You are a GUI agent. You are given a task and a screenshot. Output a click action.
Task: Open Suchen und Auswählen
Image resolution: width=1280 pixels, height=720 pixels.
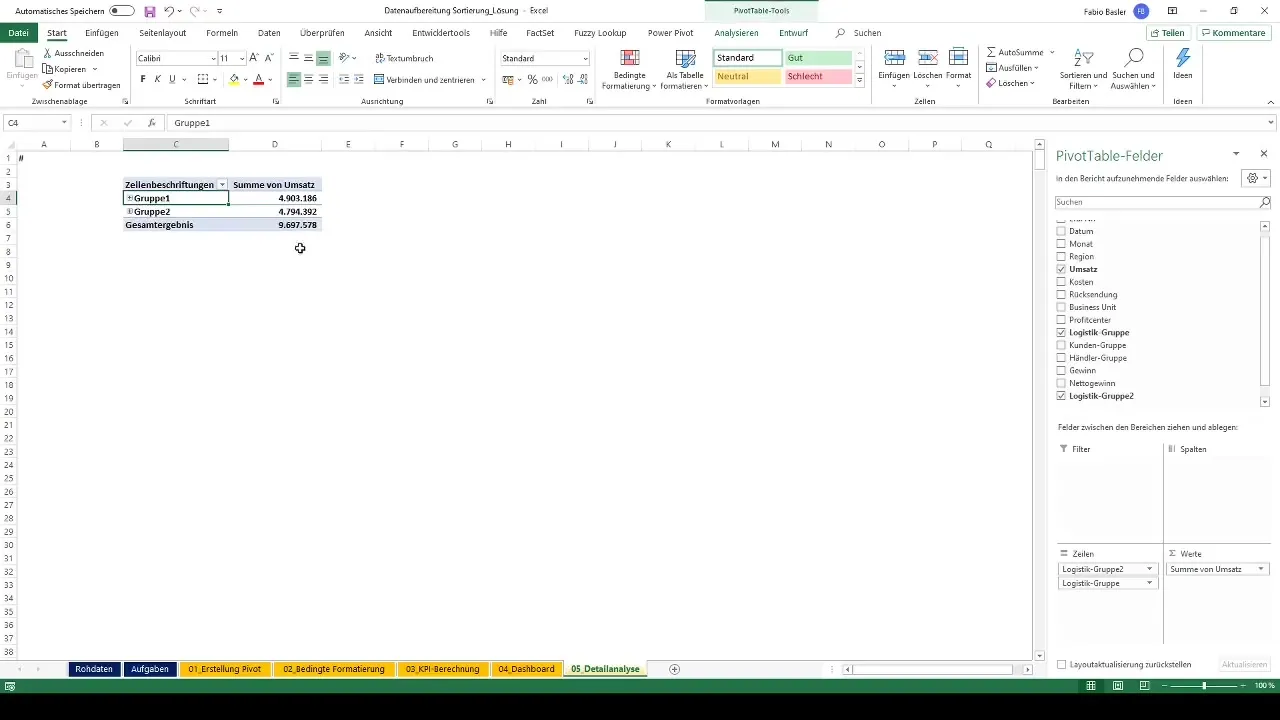coord(1133,70)
